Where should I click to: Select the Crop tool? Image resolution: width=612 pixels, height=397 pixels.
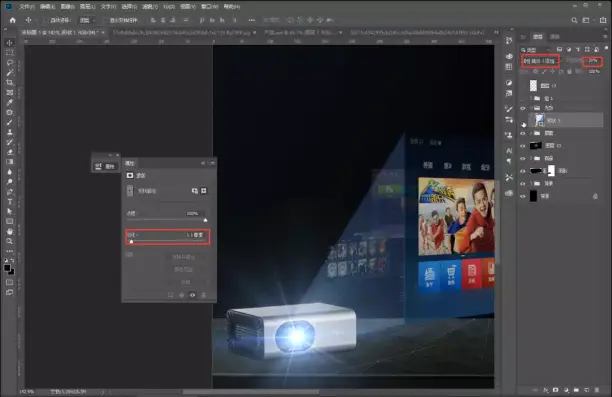(x=10, y=82)
